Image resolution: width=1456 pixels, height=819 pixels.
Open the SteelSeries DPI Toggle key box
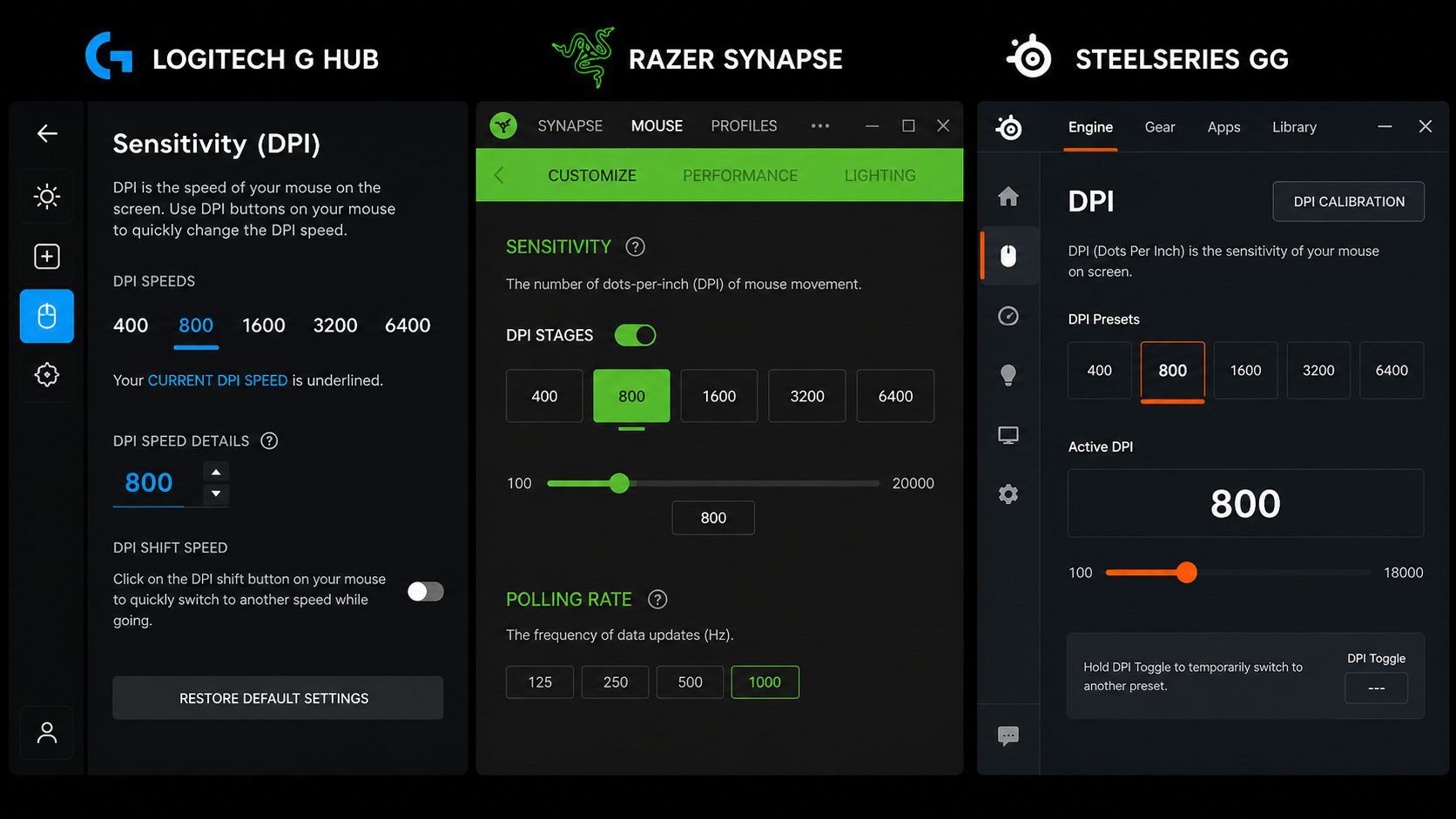1376,688
